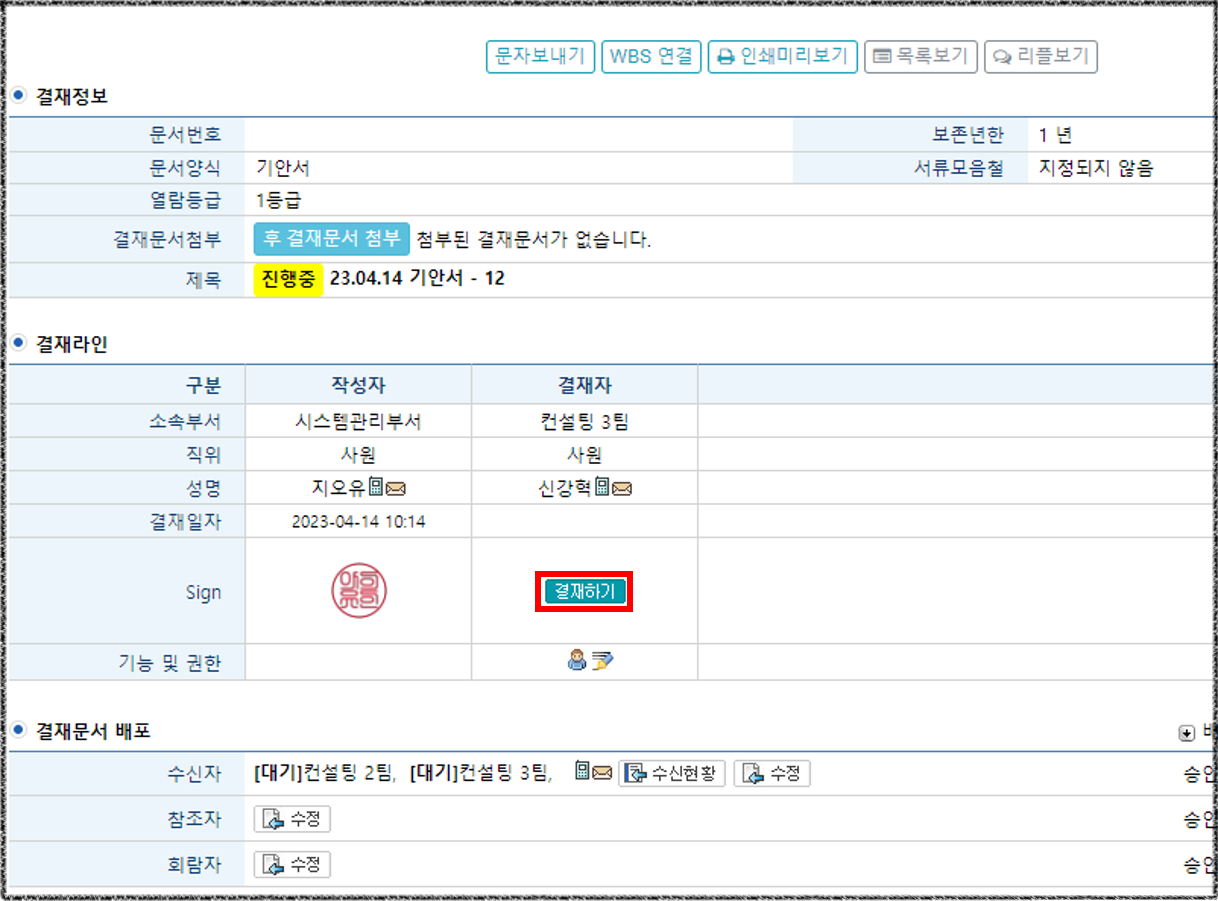The width and height of the screenshot is (1218, 901).
Task: Open 인쇄미리보기 print preview
Action: [783, 57]
